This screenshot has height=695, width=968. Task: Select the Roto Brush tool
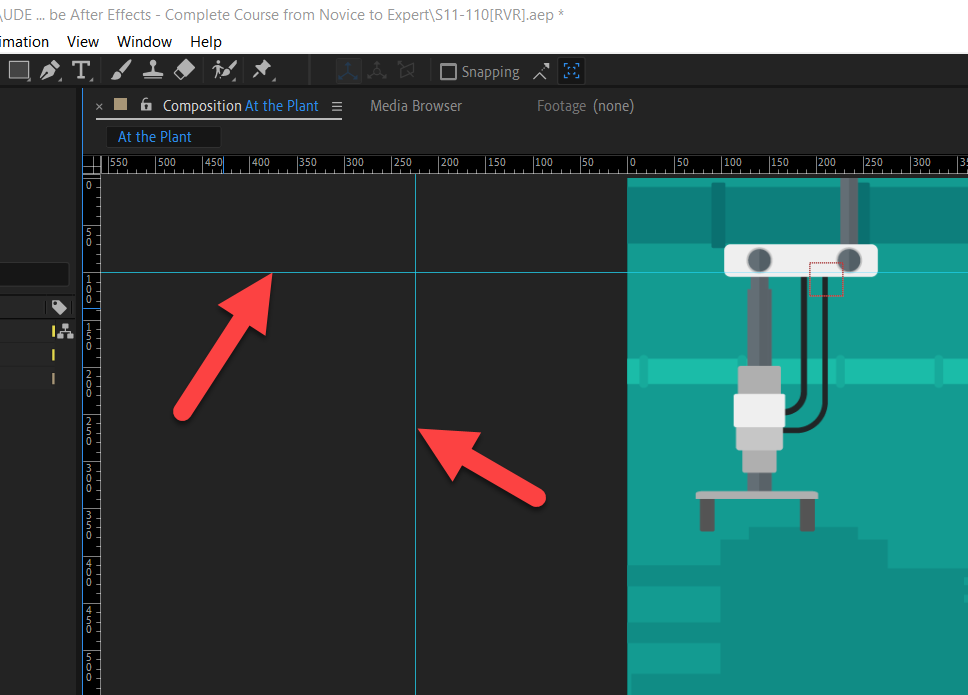(x=222, y=70)
